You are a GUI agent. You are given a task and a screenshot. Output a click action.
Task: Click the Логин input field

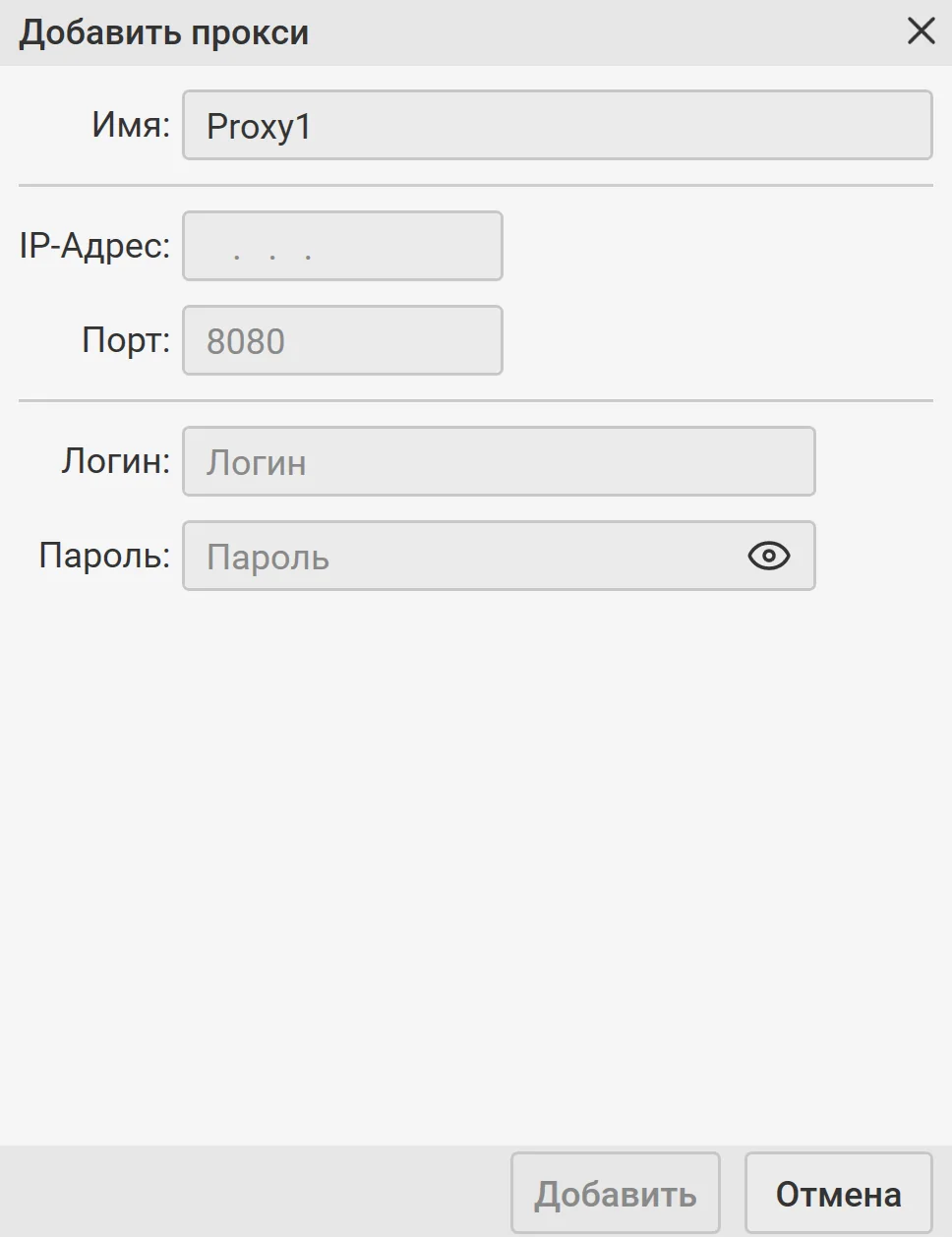coord(499,462)
